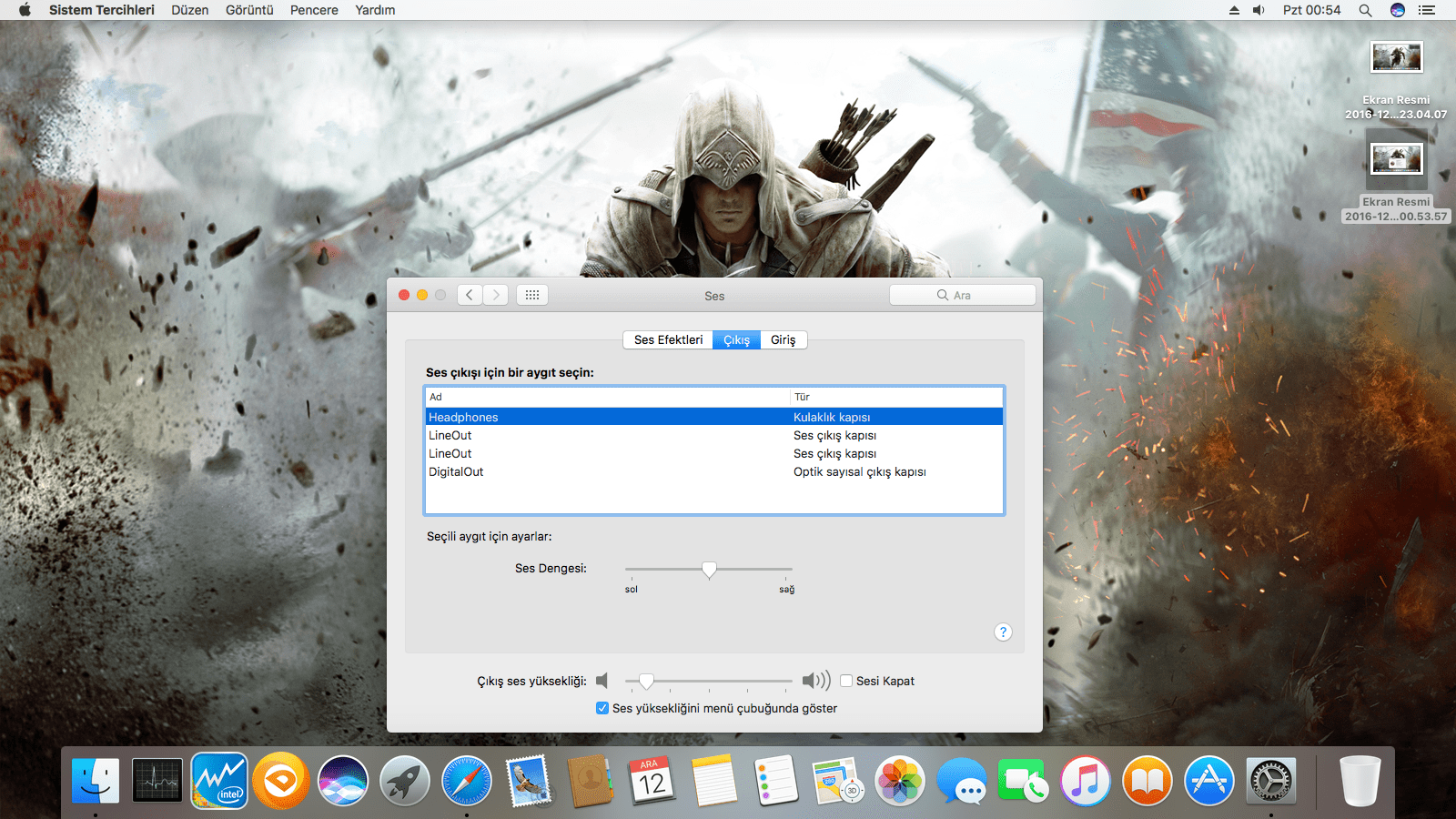1456x819 pixels.
Task: Open the Trash in the Dock
Action: (x=1360, y=781)
